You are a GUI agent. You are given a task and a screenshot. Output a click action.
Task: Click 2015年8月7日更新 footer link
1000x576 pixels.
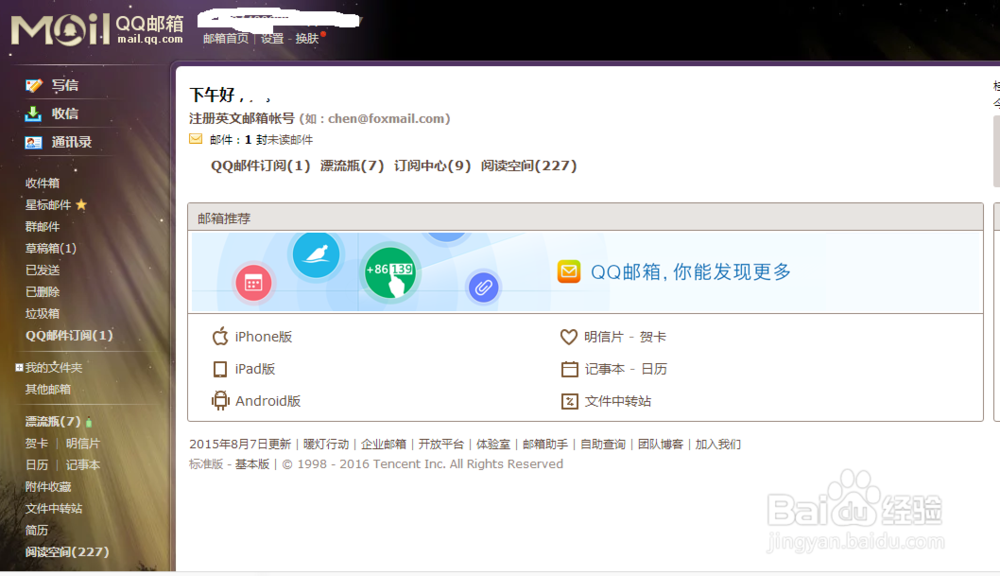pos(240,444)
